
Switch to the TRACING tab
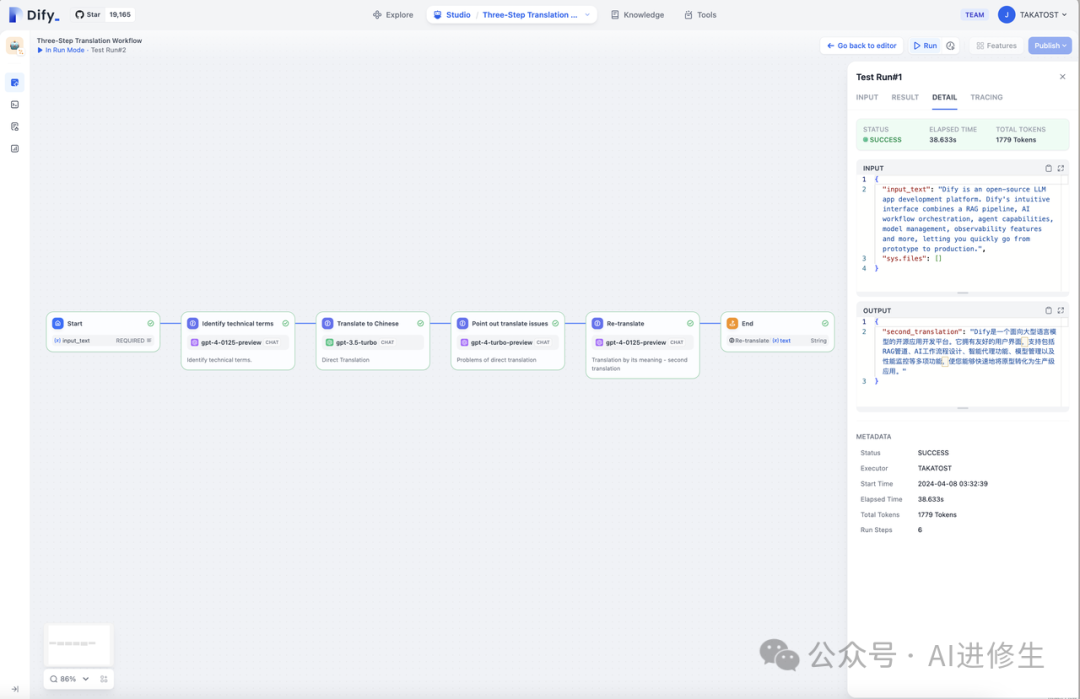[x=986, y=97]
